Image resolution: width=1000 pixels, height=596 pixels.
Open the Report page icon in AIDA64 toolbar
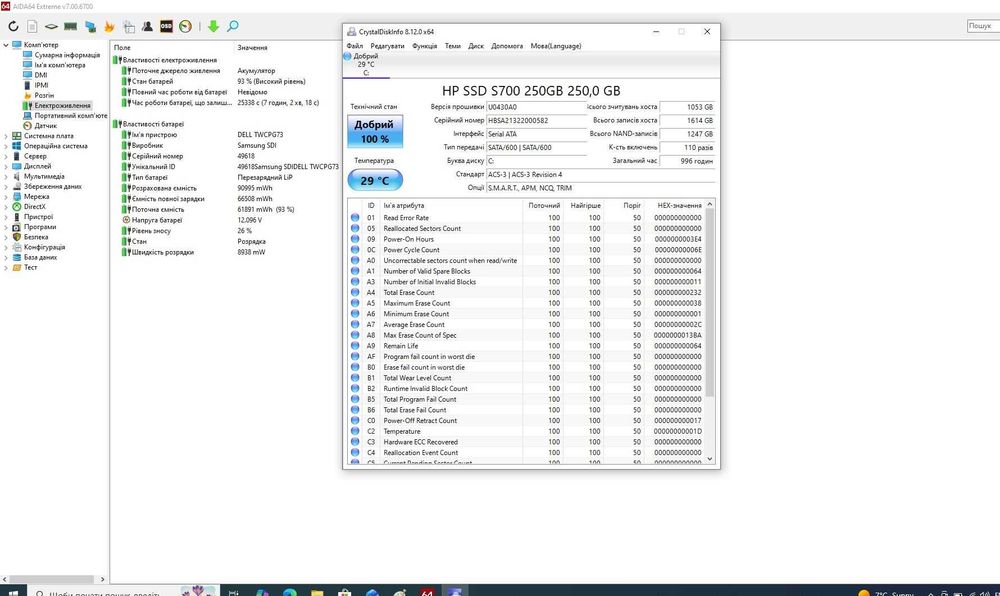32,26
